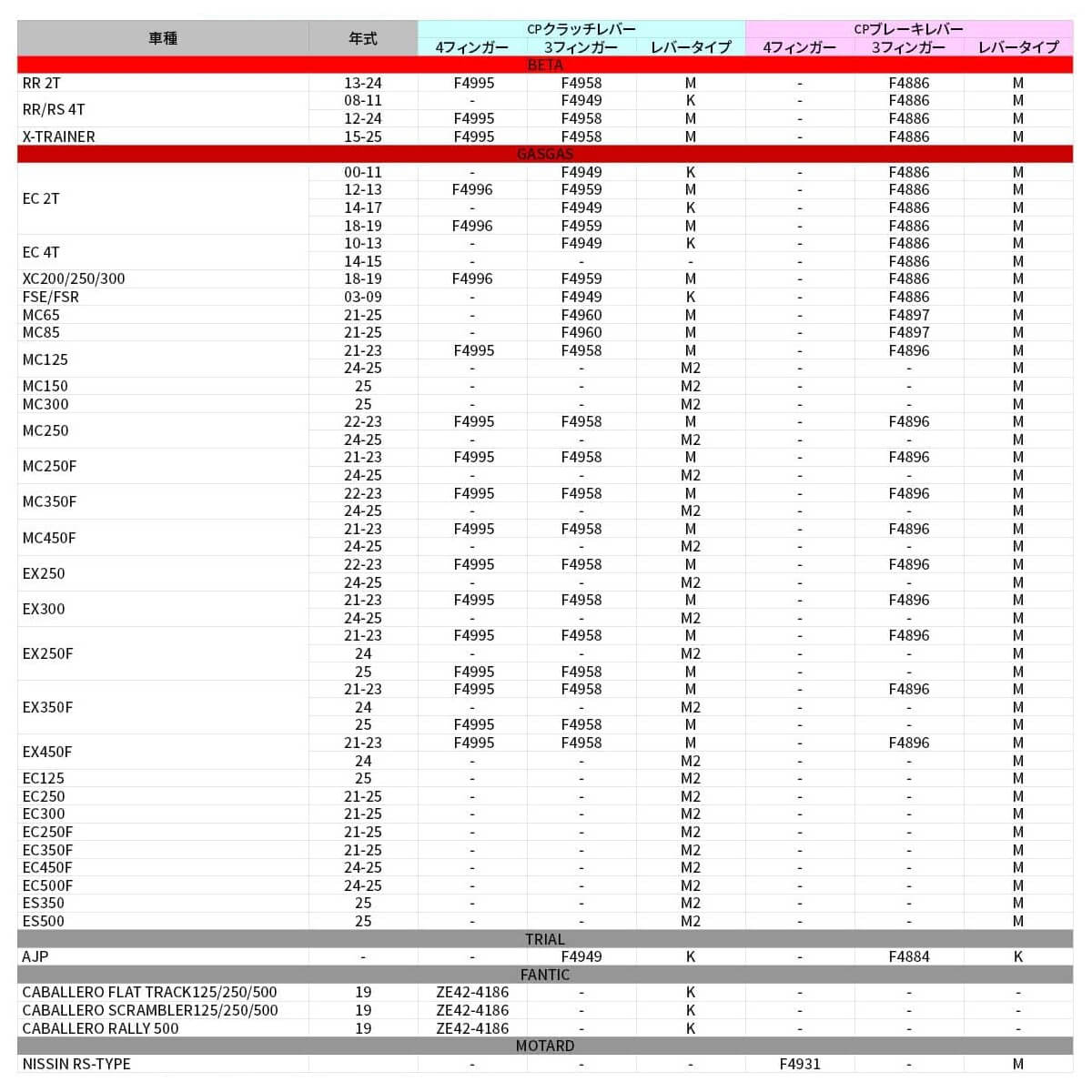Screen dimensions: 1092x1092
Task: Click the ES500 model cell
Action: click(163, 921)
